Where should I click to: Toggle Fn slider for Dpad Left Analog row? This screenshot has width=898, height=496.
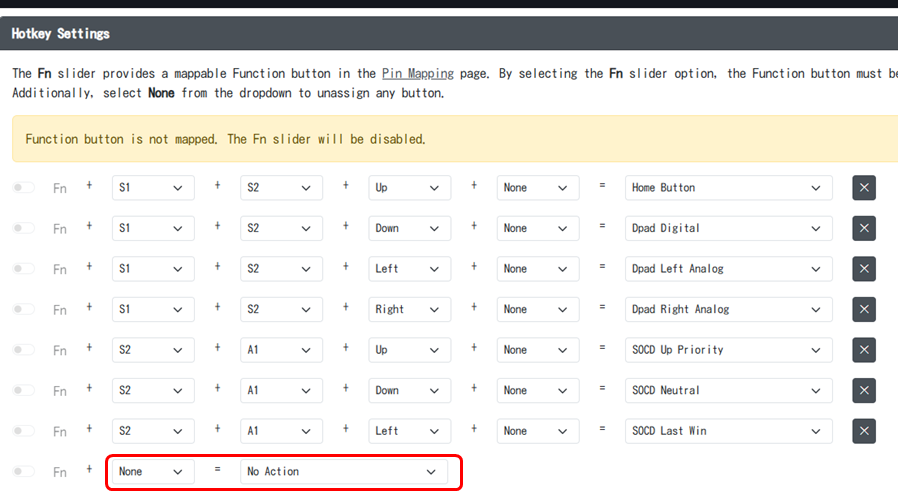23,269
